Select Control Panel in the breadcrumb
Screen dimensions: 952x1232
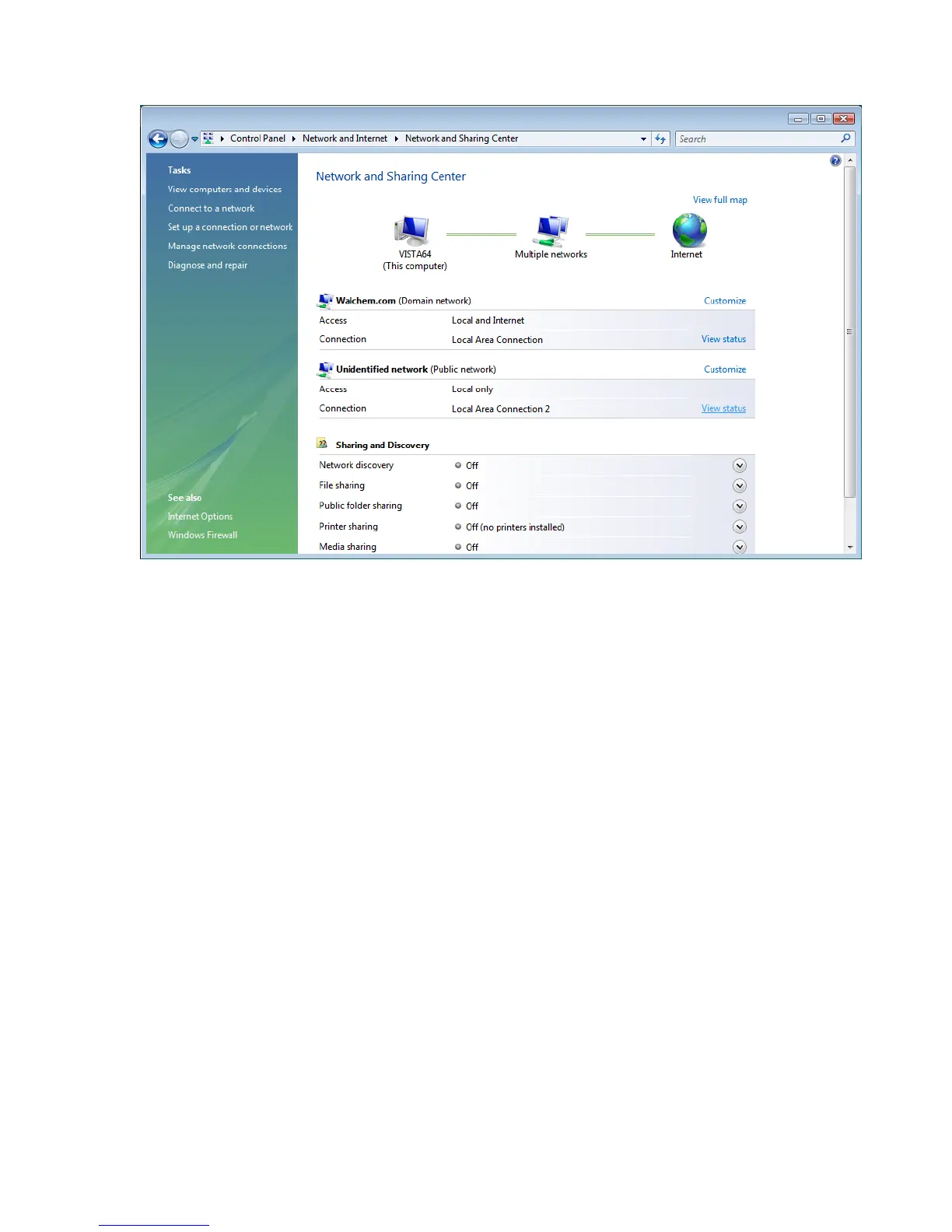[x=257, y=138]
